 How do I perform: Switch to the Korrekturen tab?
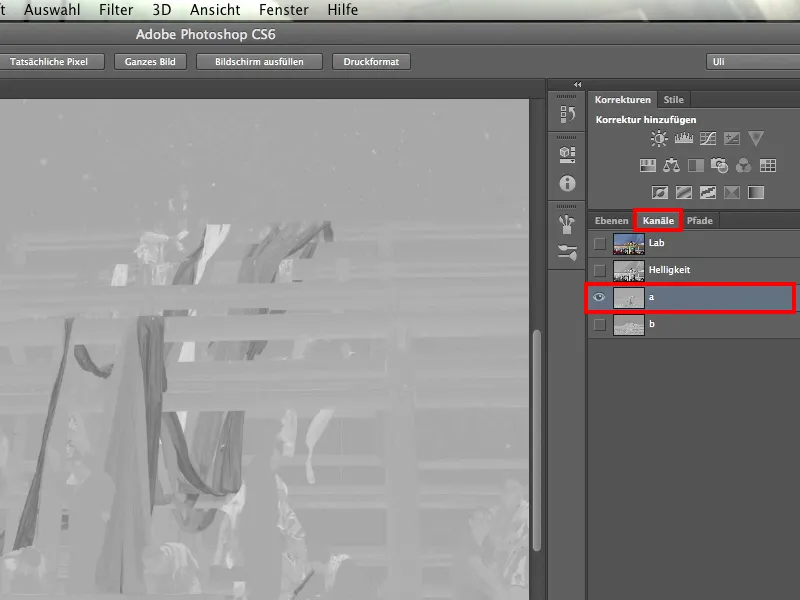click(622, 99)
